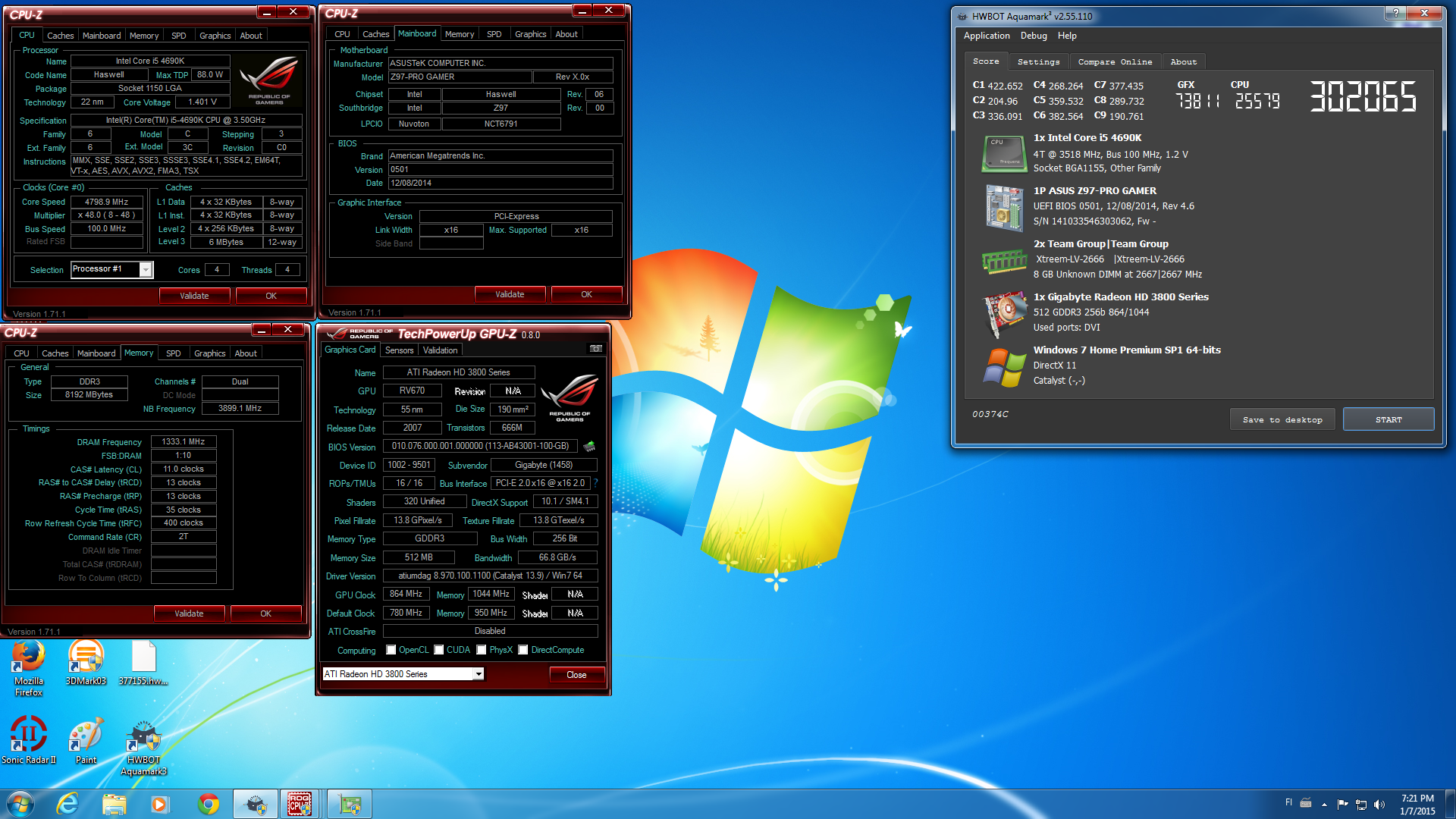Click the volume icon in system tray

1379,804
